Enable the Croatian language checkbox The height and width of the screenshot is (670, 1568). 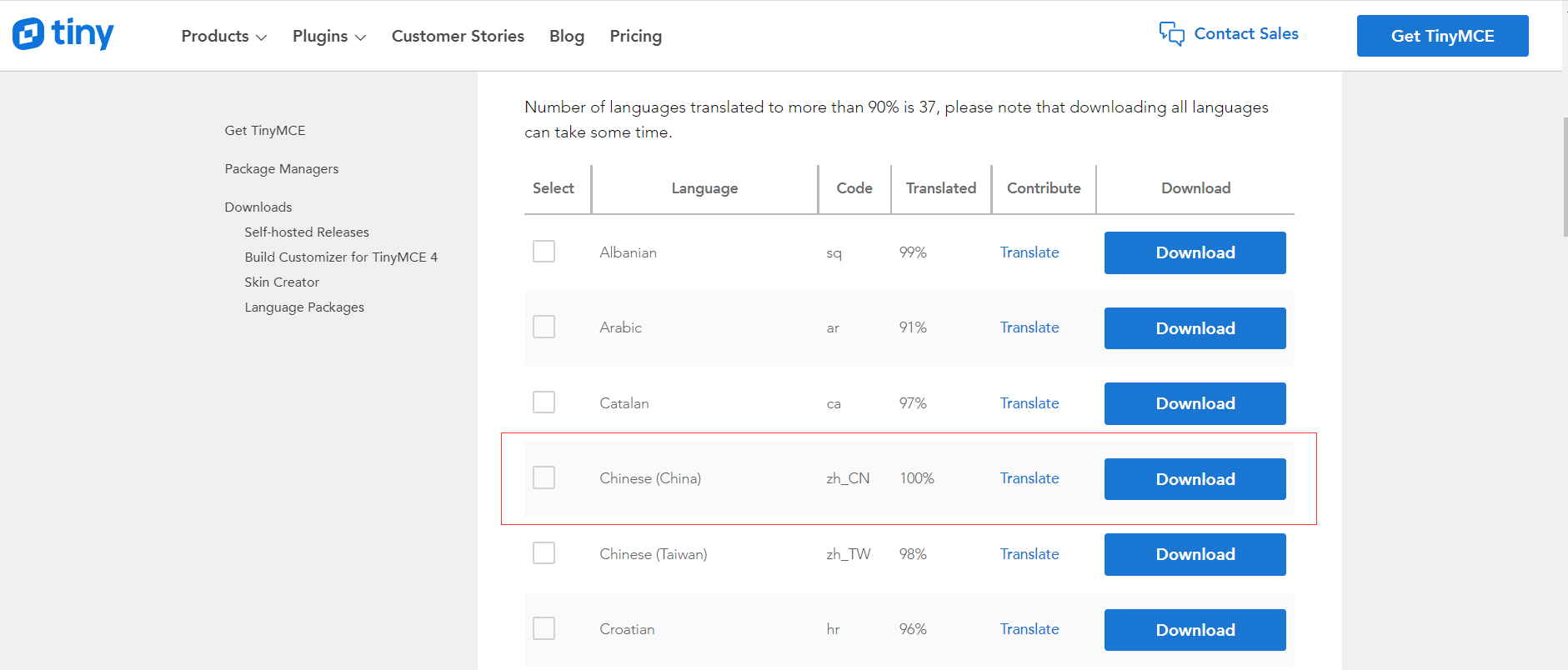coord(544,628)
